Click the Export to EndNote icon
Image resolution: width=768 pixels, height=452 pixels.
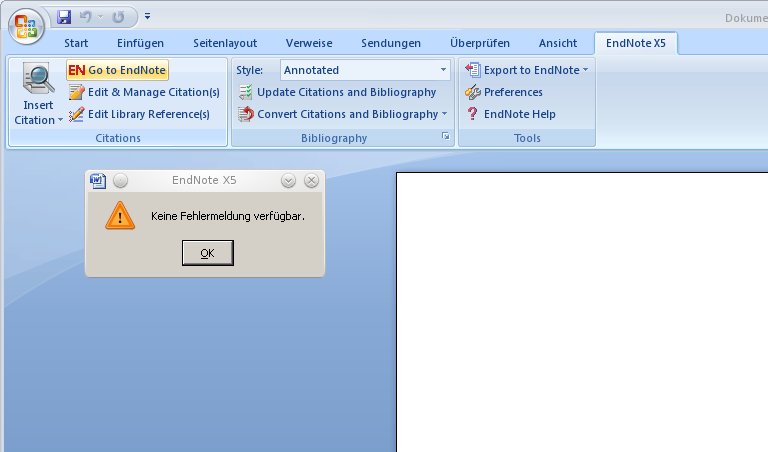473,70
